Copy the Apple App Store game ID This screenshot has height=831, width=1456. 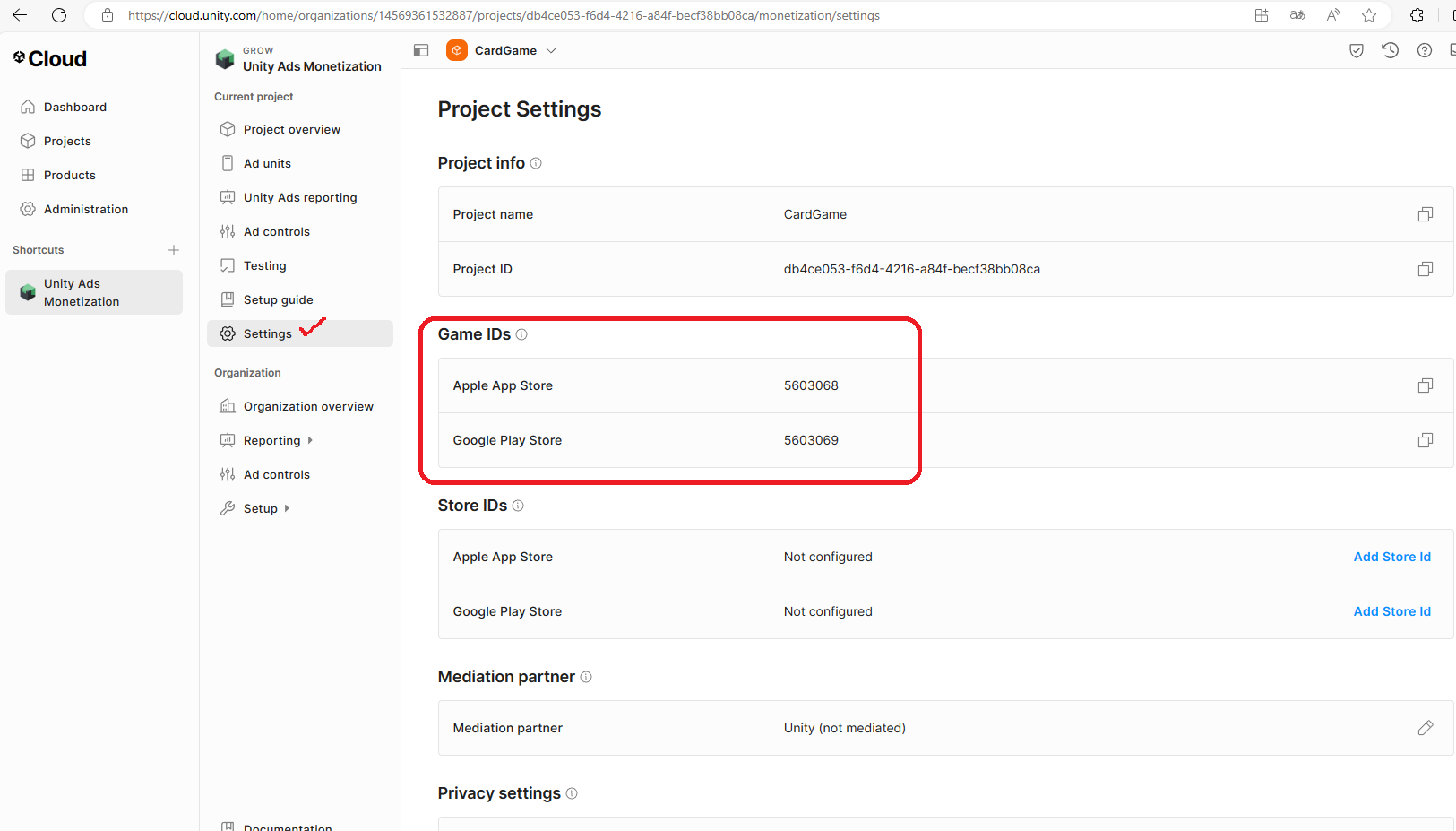1426,385
